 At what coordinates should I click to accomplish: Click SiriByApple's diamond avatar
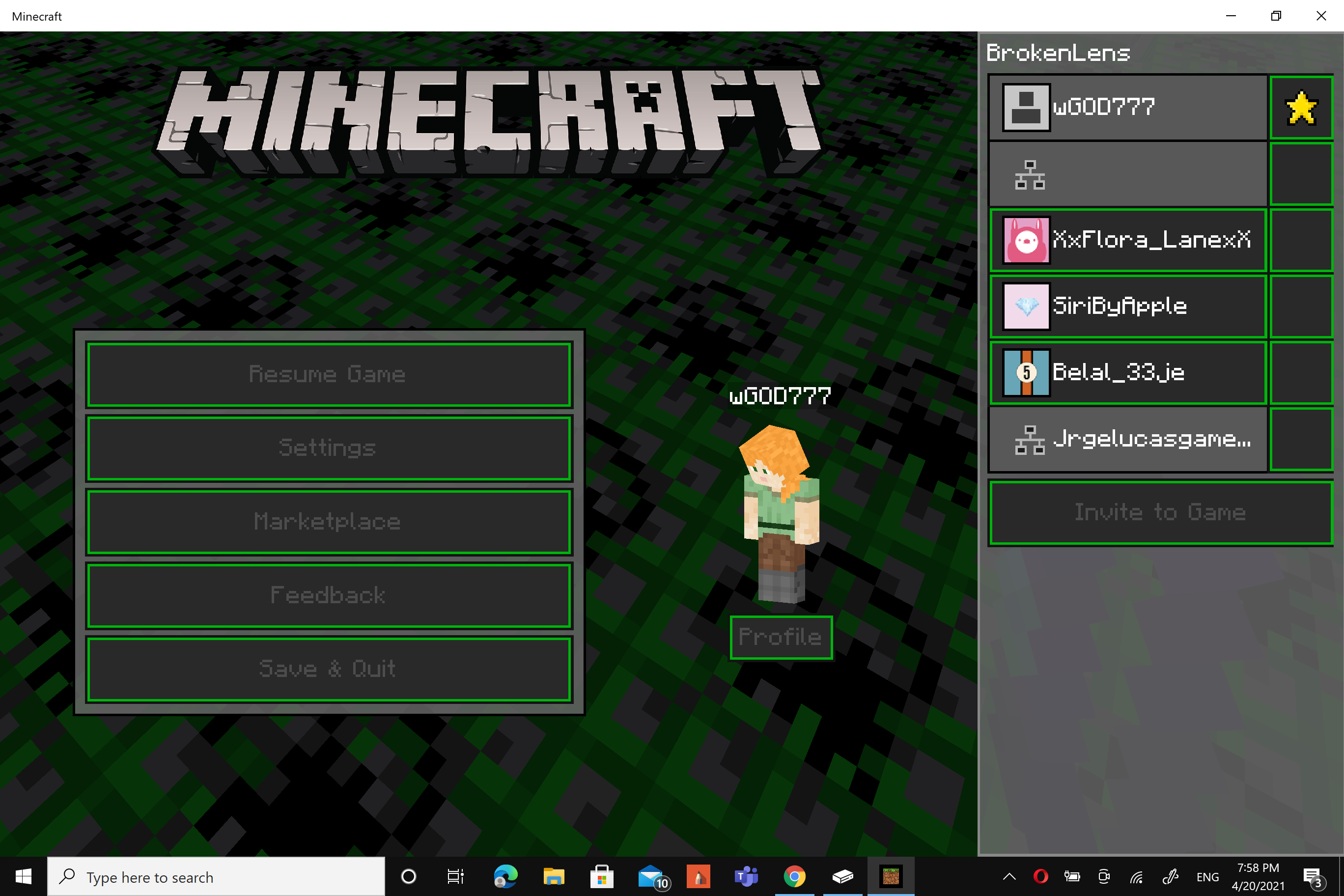click(1026, 307)
